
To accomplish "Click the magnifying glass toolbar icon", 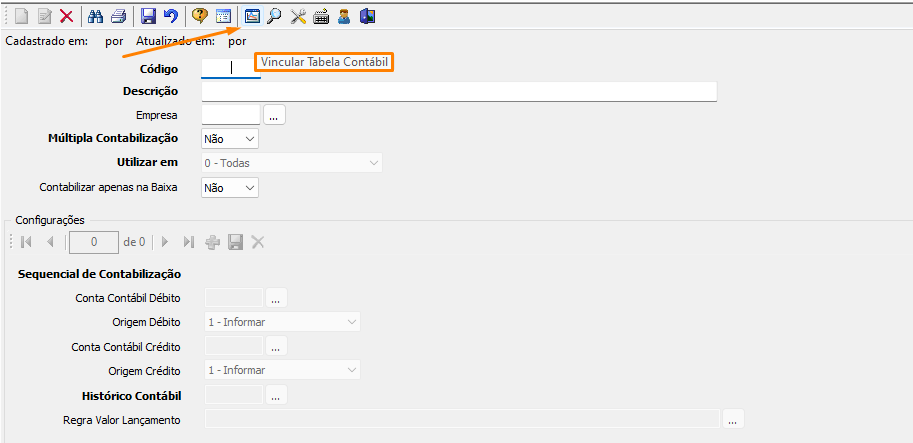I will (x=274, y=17).
